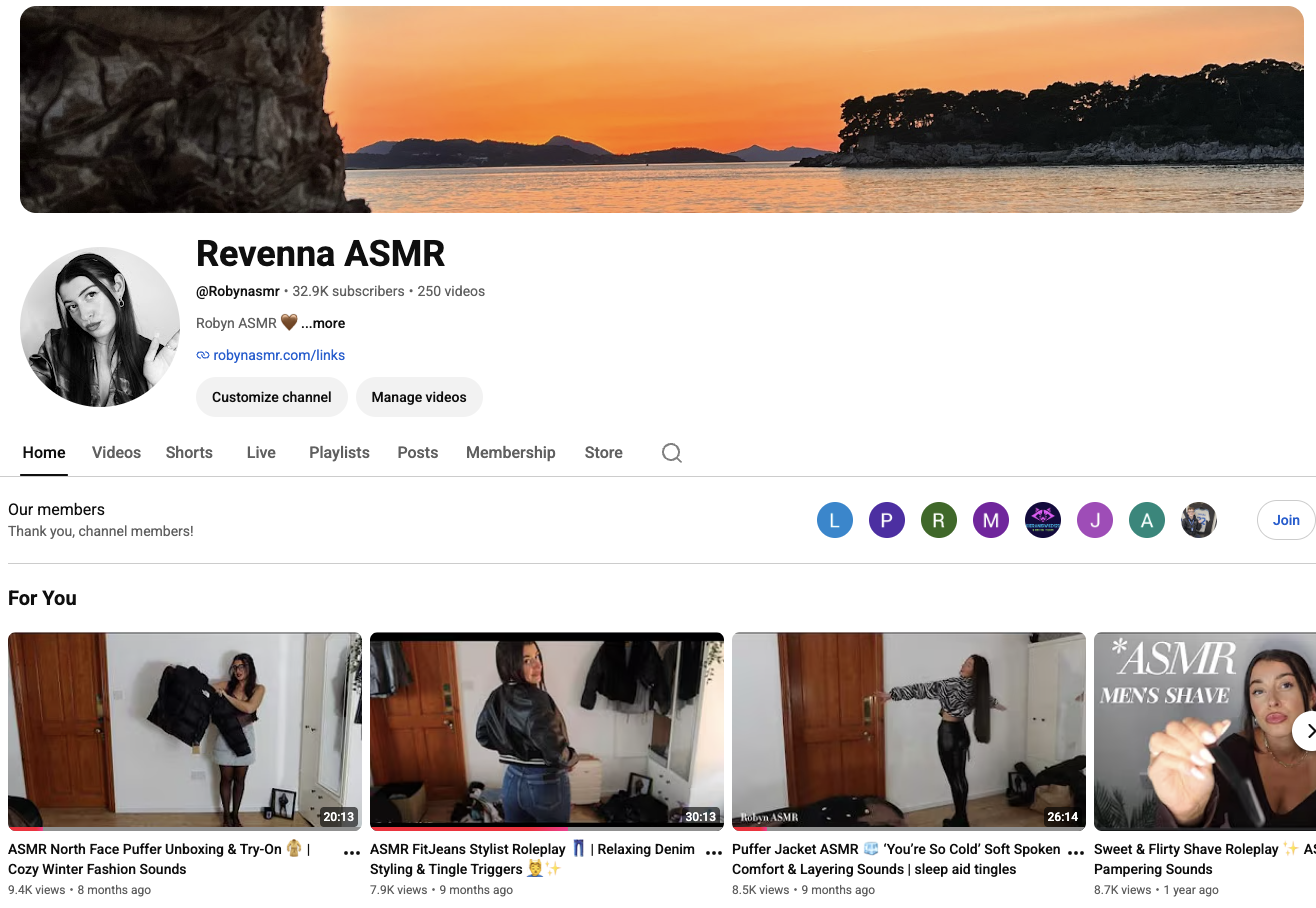Click the 32.9K subscribers text
The image size is (1316, 908).
pos(348,291)
